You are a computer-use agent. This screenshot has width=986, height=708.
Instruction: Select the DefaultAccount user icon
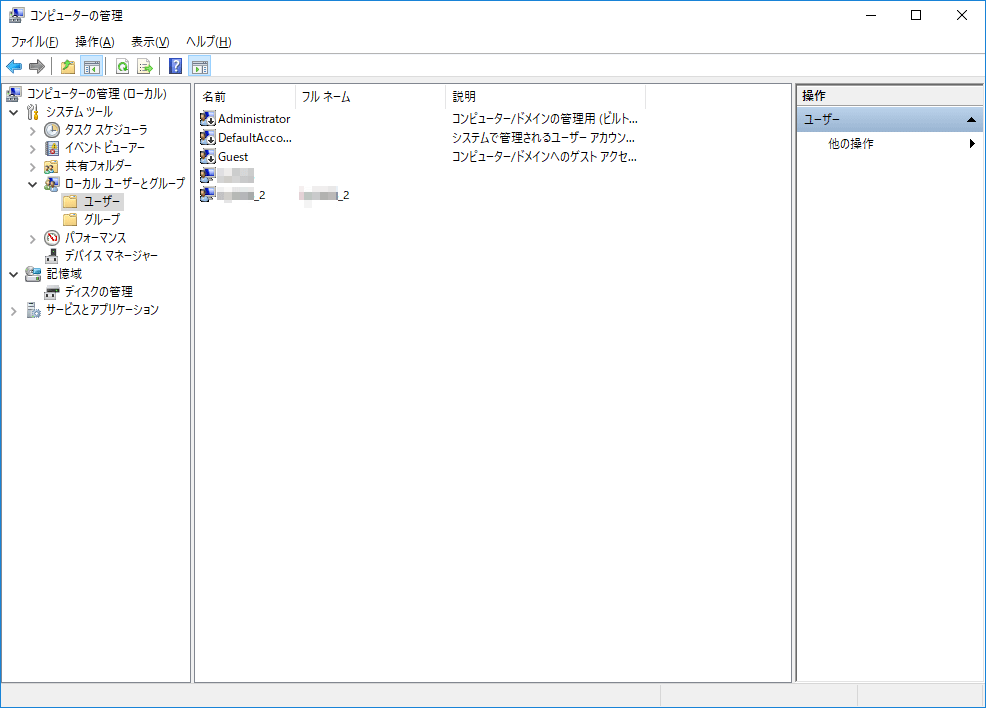pos(208,137)
